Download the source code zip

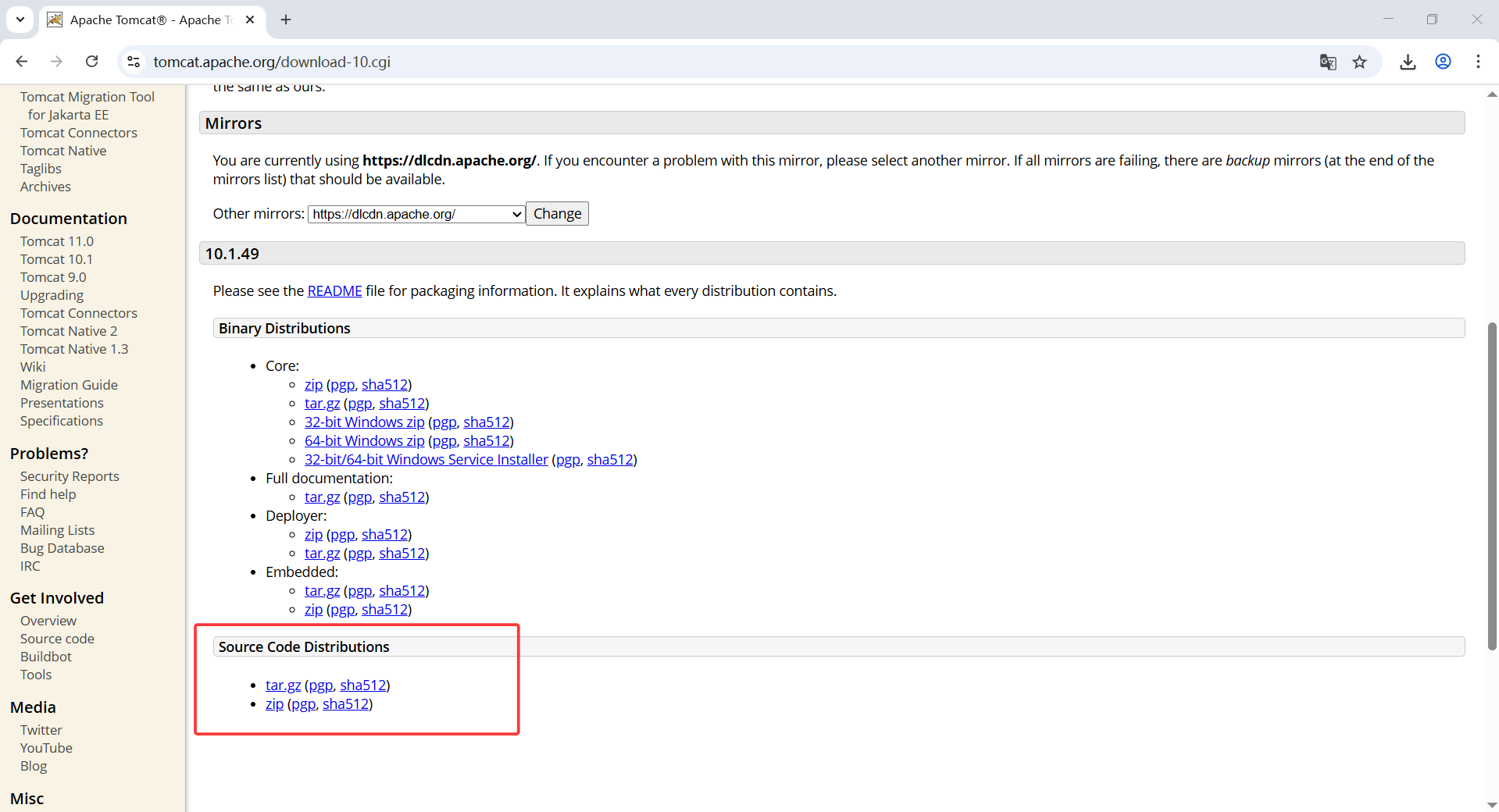coord(274,704)
